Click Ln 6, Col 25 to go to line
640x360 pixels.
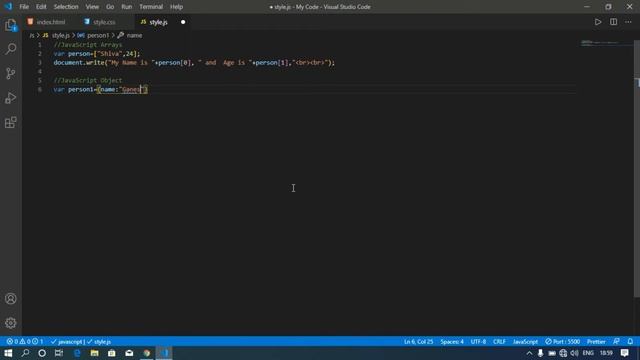pyautogui.click(x=418, y=342)
